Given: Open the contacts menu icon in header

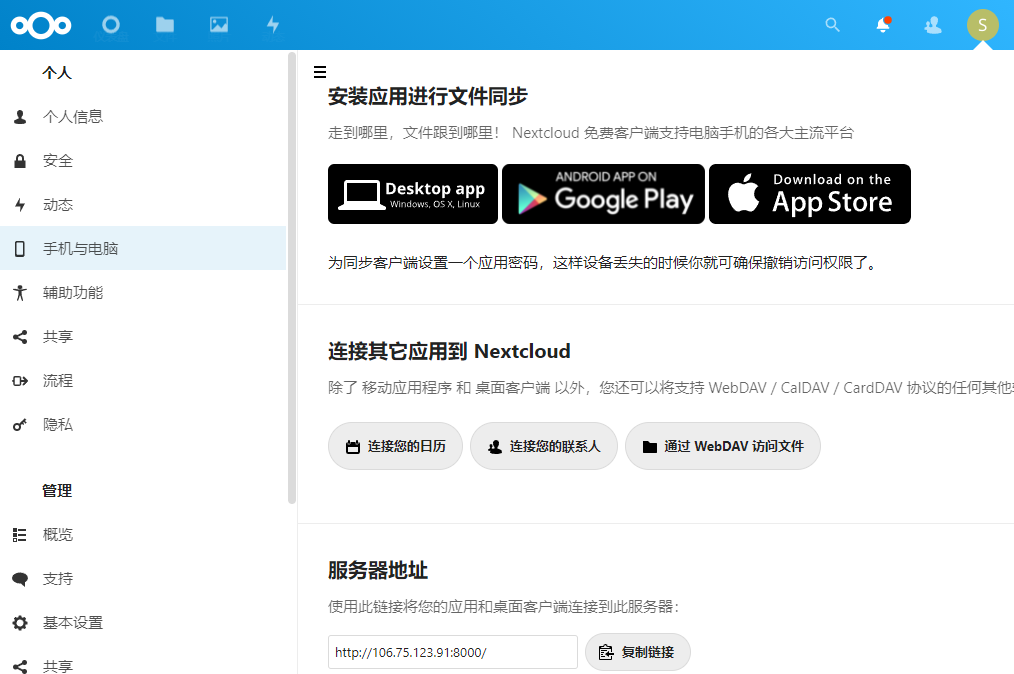Looking at the screenshot, I should pos(933,25).
